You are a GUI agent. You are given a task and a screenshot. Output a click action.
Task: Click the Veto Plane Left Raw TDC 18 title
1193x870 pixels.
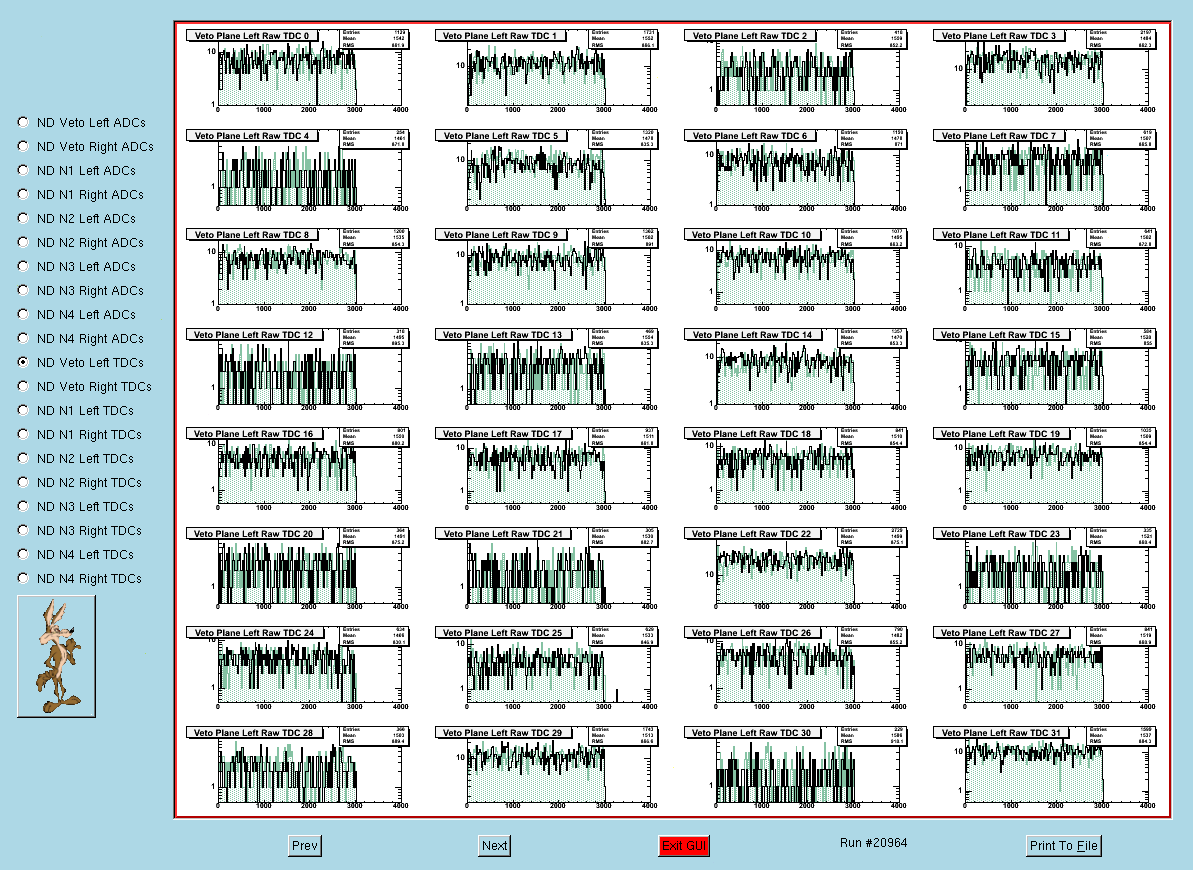pyautogui.click(x=752, y=434)
